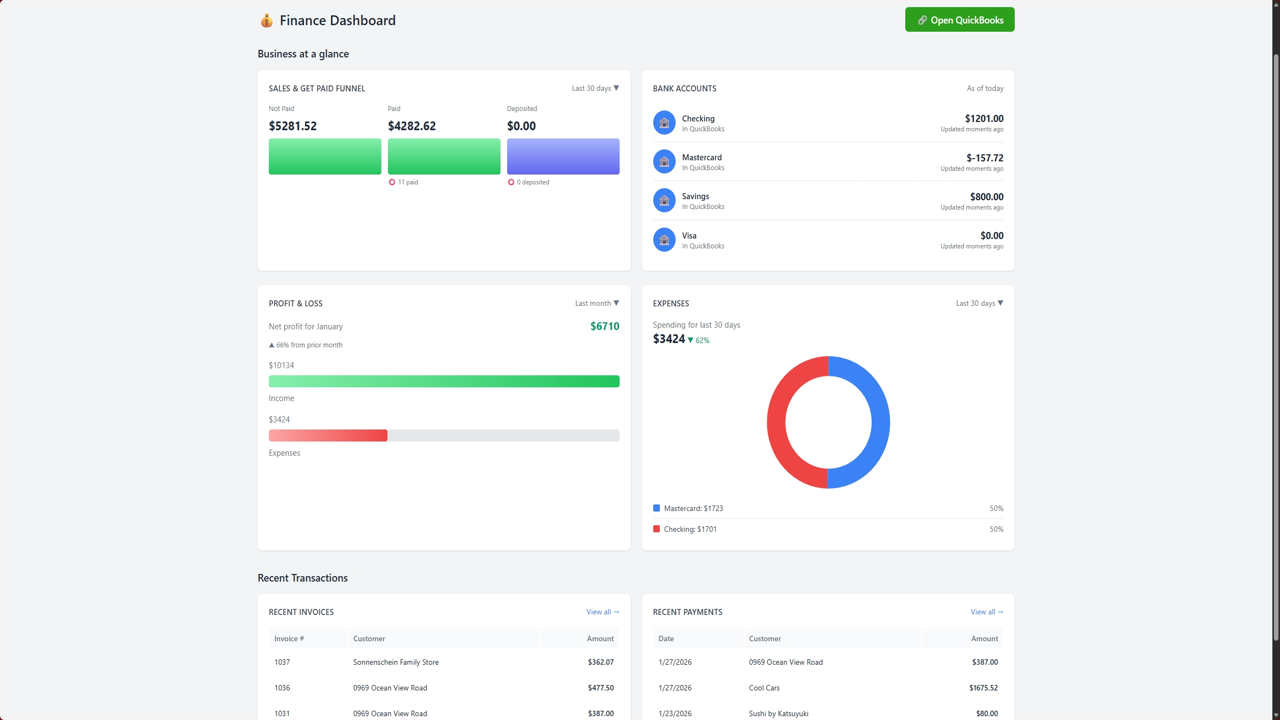Click the red segment of the expenses donut

777,422
